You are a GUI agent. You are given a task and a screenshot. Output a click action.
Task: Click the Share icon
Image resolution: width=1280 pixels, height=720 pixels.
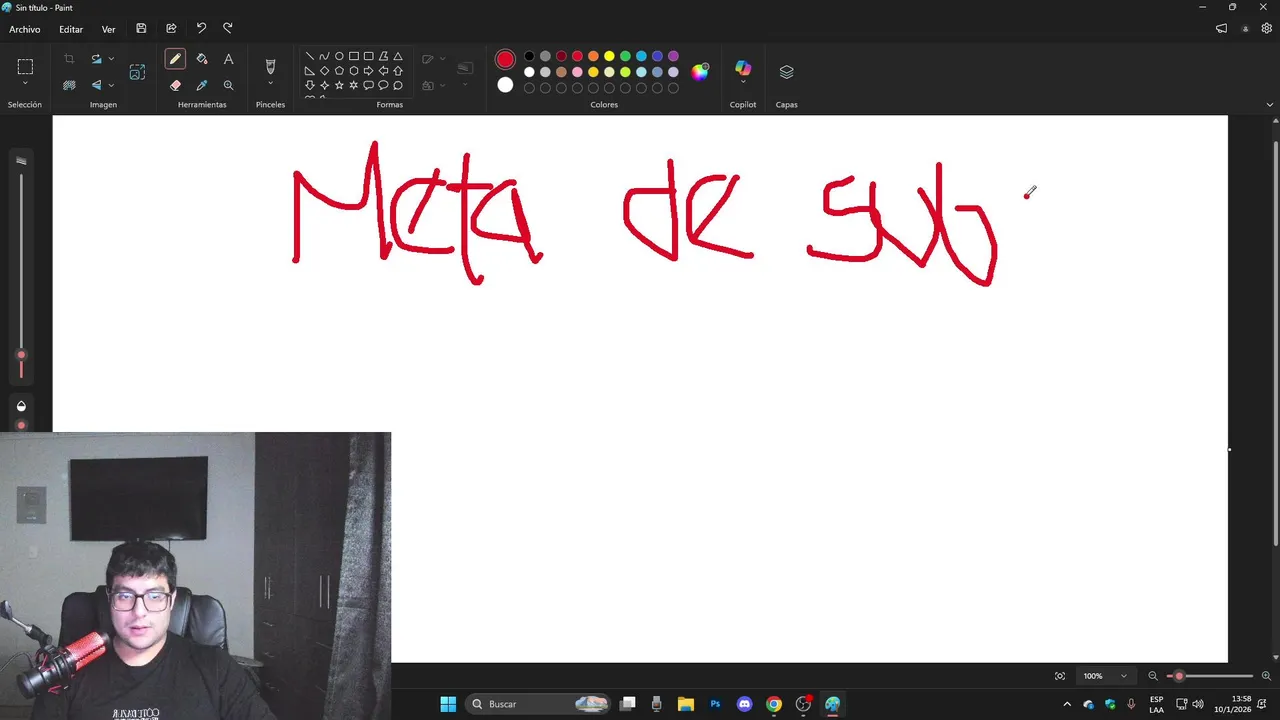point(171,29)
